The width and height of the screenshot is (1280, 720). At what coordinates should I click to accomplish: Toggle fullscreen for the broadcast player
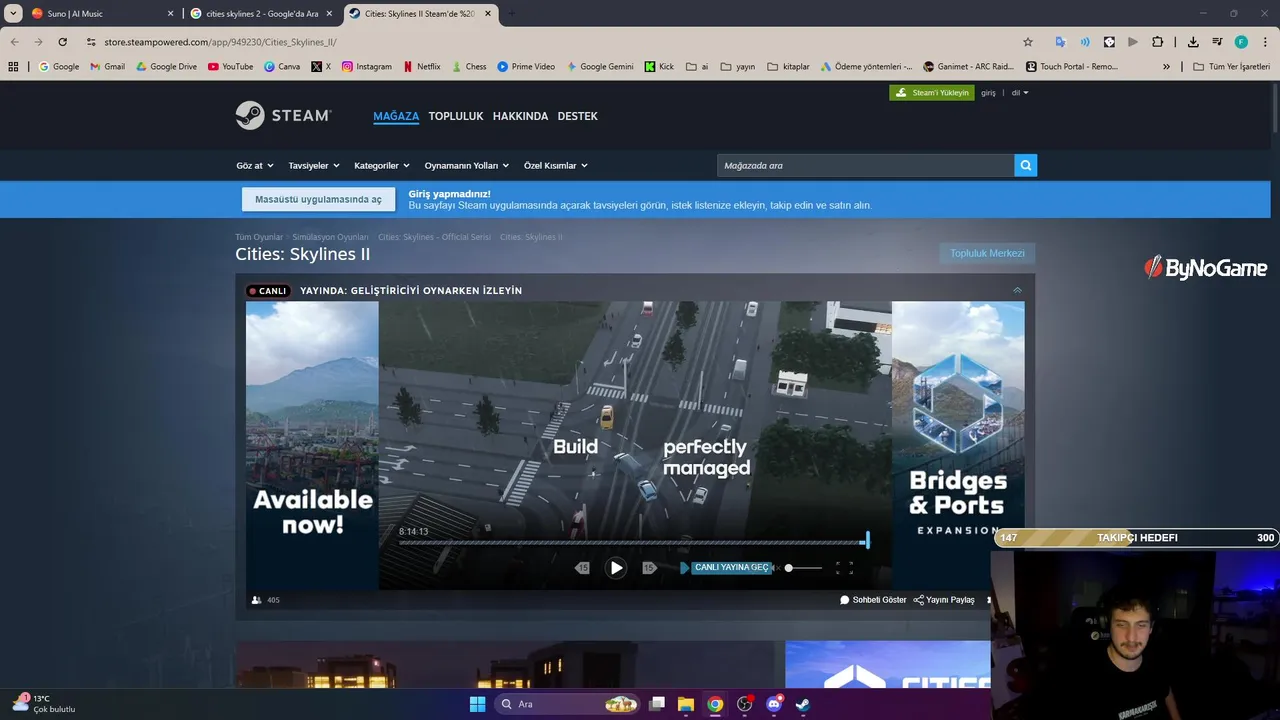(x=844, y=568)
